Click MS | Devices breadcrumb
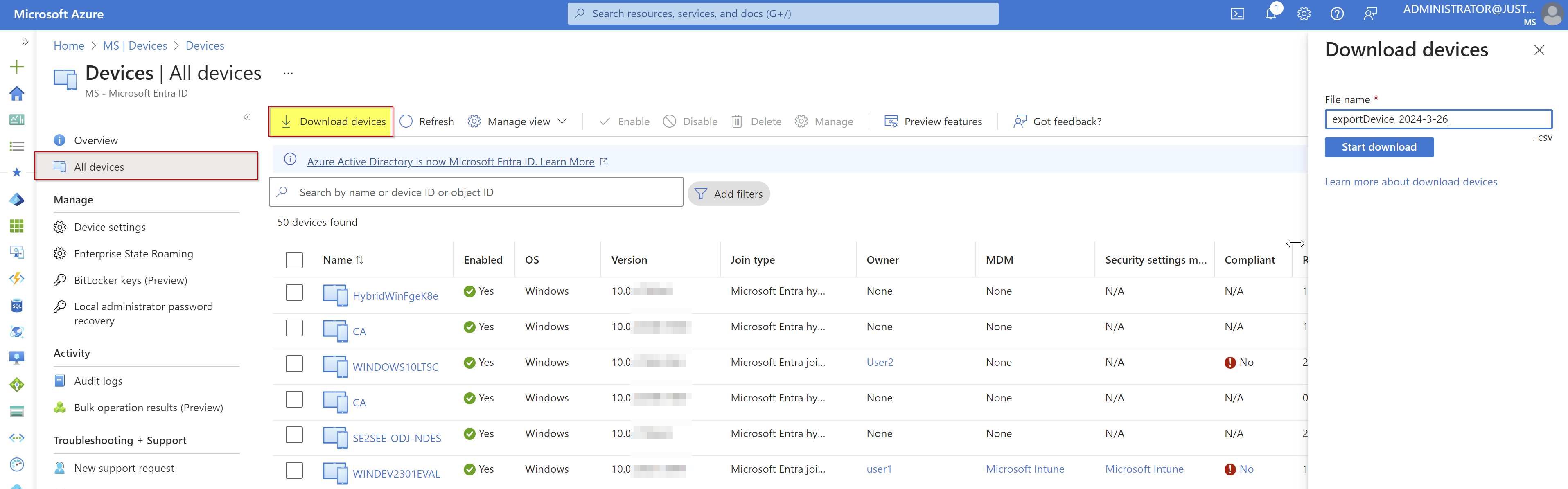 (x=135, y=45)
